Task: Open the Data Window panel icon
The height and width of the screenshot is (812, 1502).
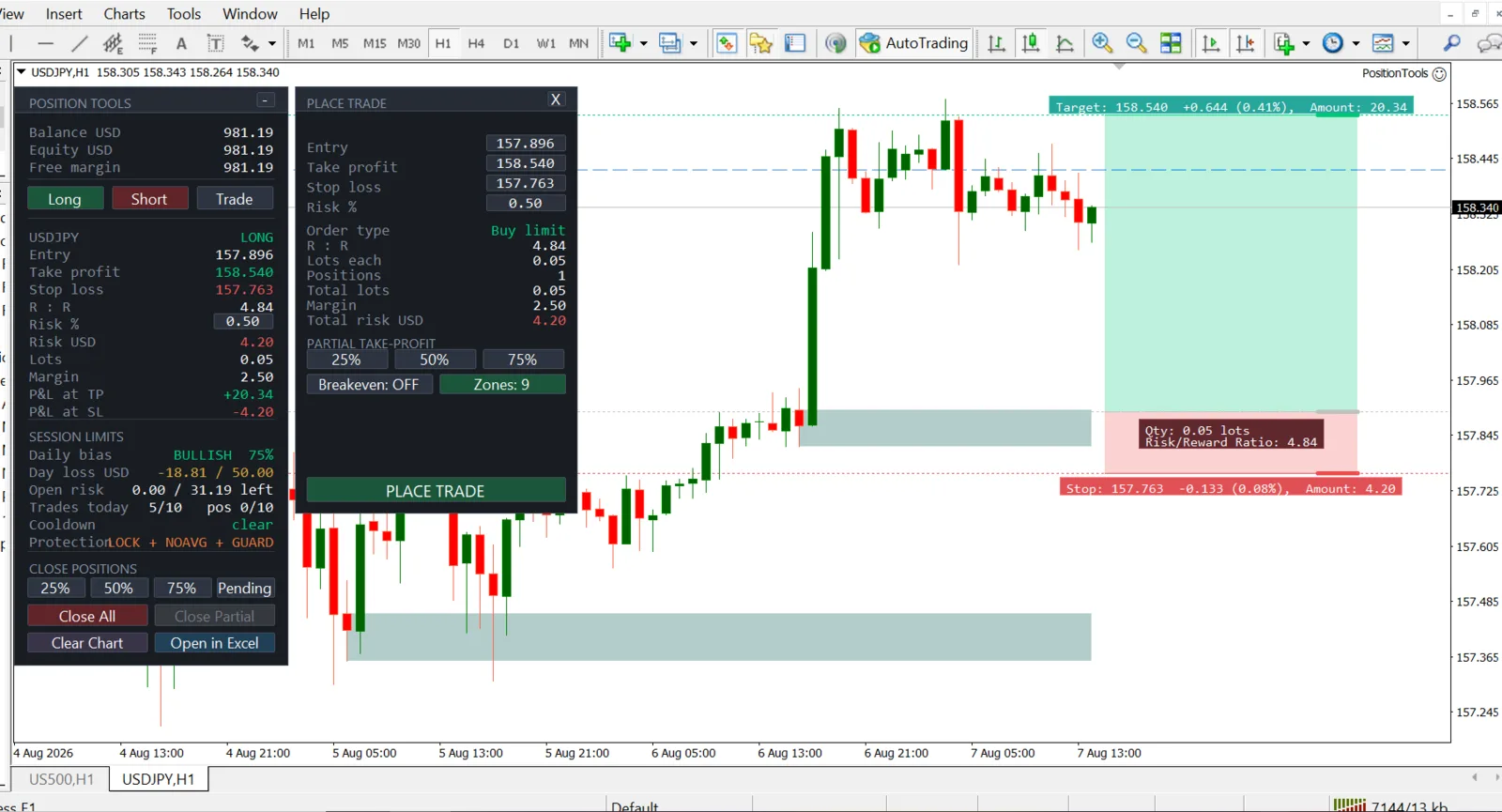Action: (795, 43)
